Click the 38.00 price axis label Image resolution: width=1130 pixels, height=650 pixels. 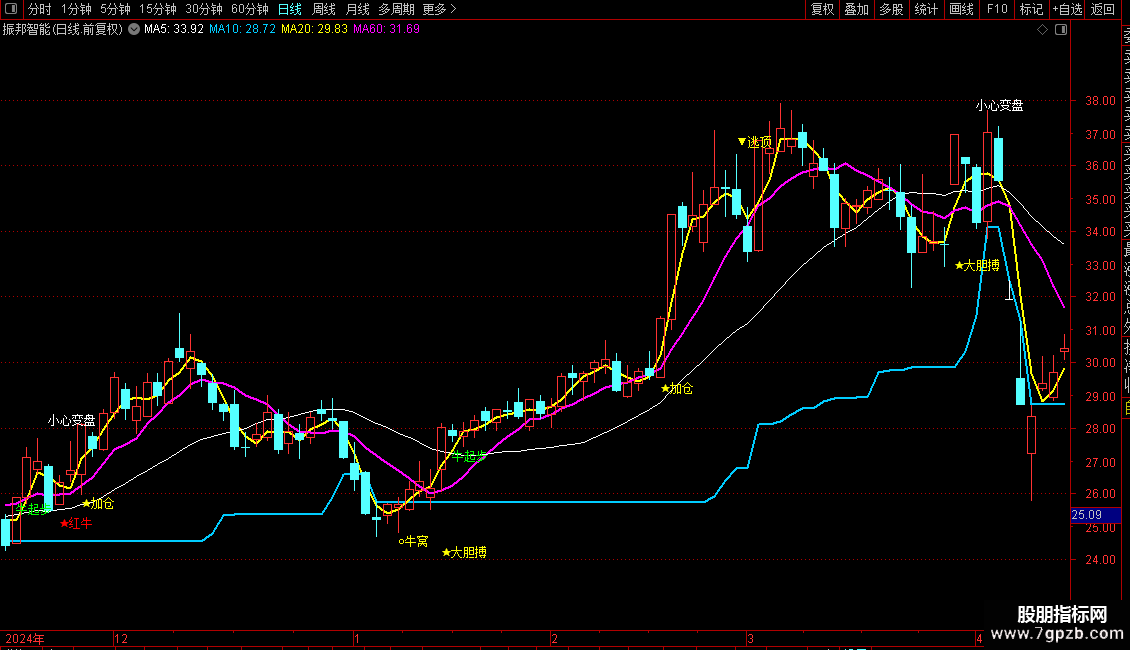pos(1100,101)
